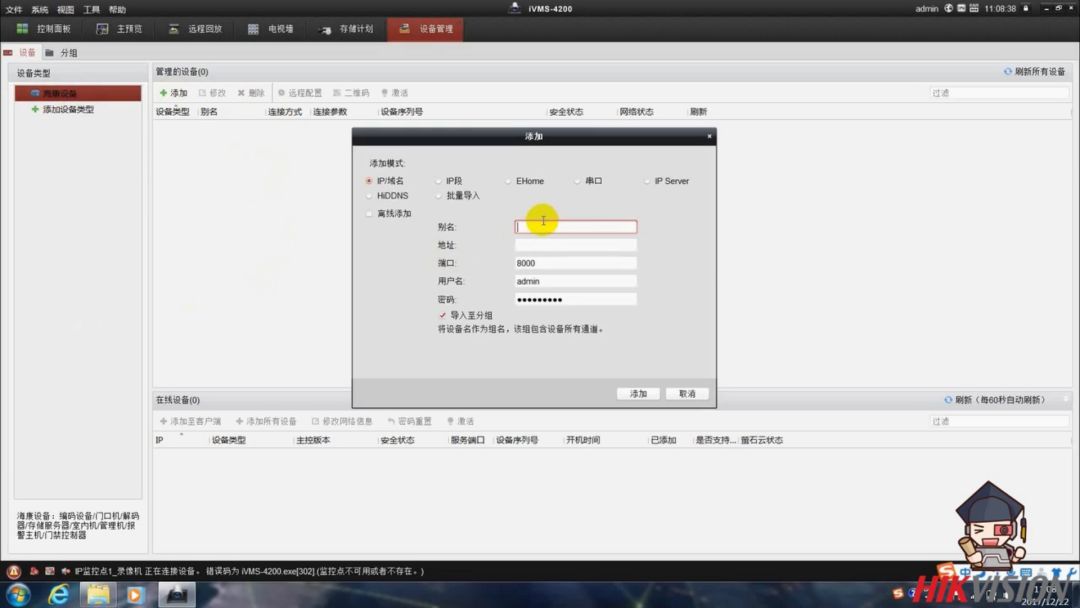Sort by 设备序列号 column in managed devices
This screenshot has height=608, width=1080.
(402, 112)
